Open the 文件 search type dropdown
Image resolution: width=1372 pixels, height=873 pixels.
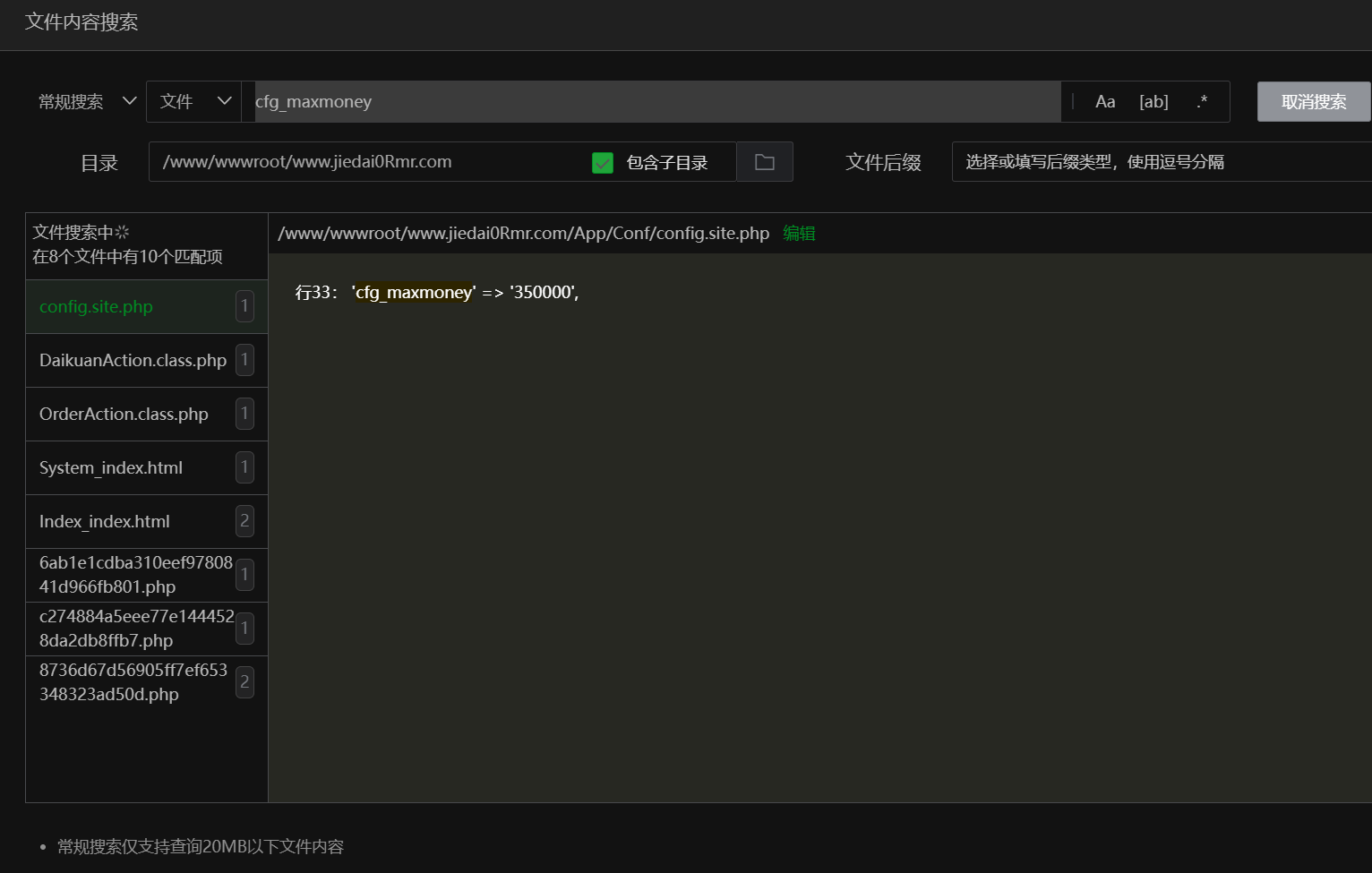click(194, 102)
